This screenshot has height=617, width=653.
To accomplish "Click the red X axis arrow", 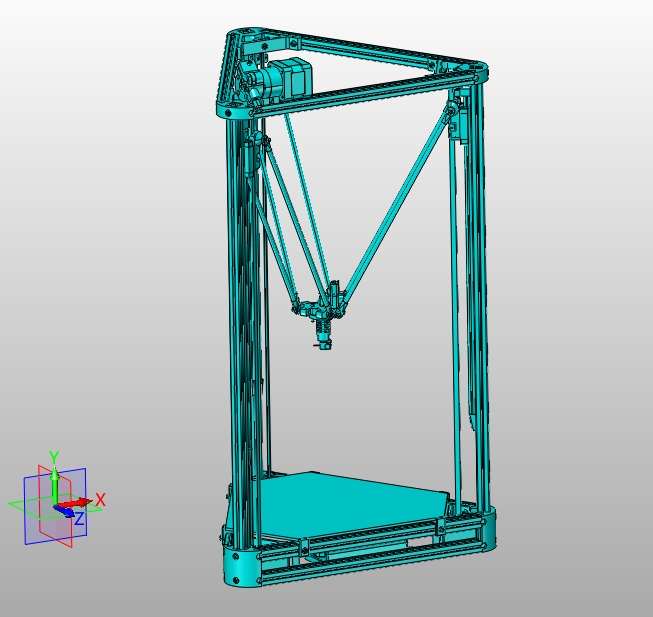I will click(76, 503).
